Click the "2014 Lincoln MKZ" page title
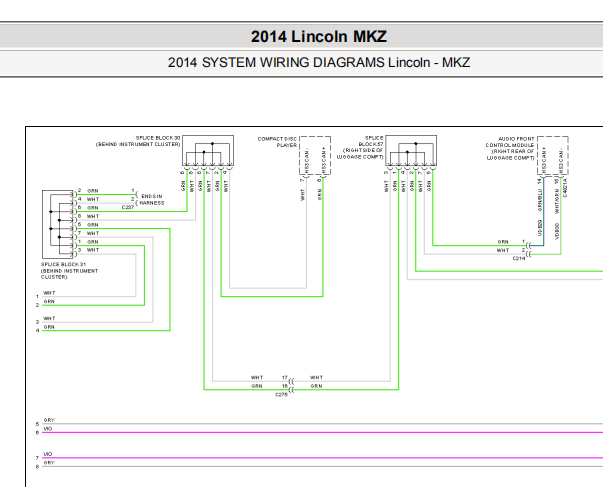 [x=319, y=37]
